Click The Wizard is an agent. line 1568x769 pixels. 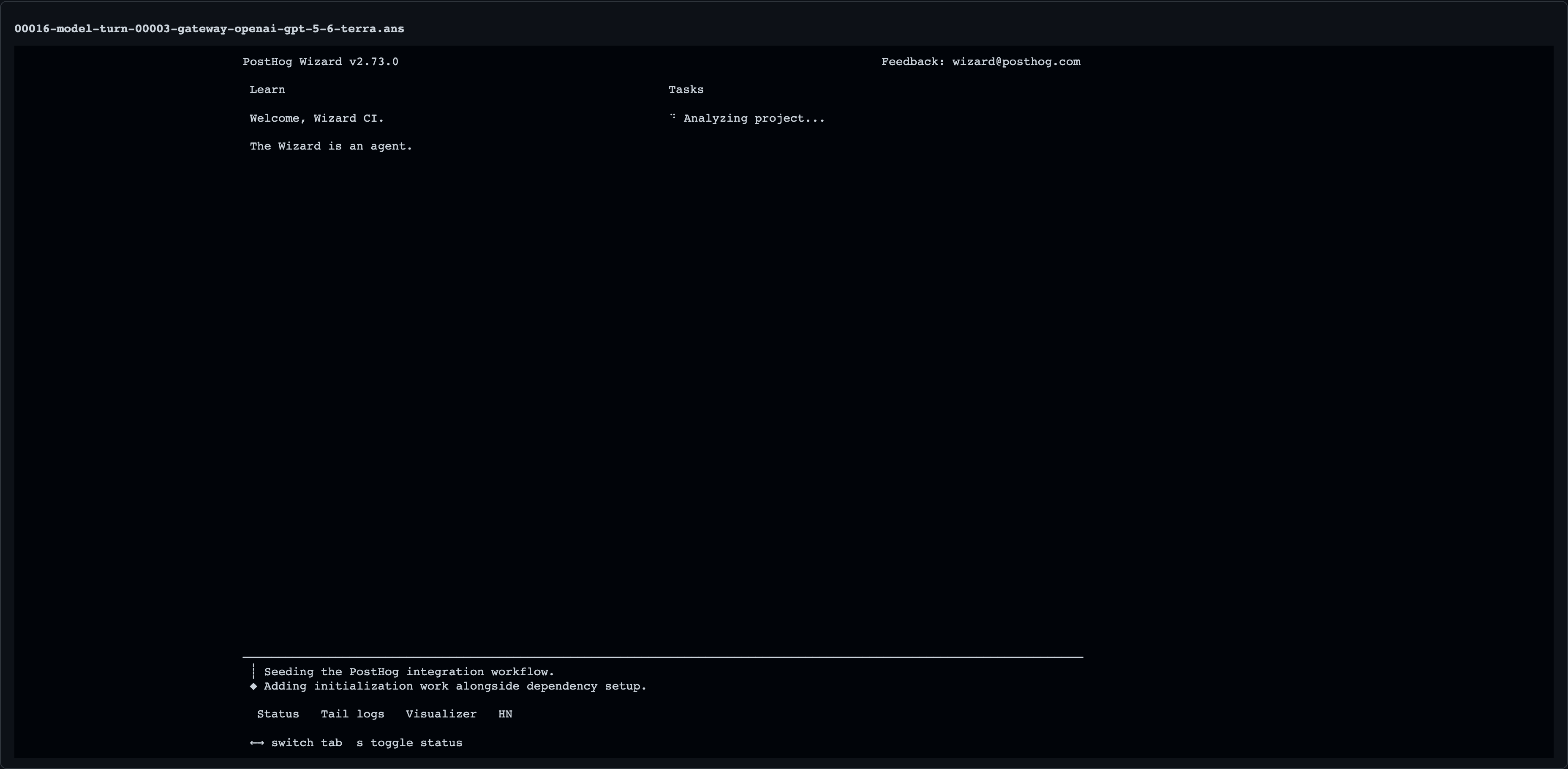pyautogui.click(x=331, y=146)
